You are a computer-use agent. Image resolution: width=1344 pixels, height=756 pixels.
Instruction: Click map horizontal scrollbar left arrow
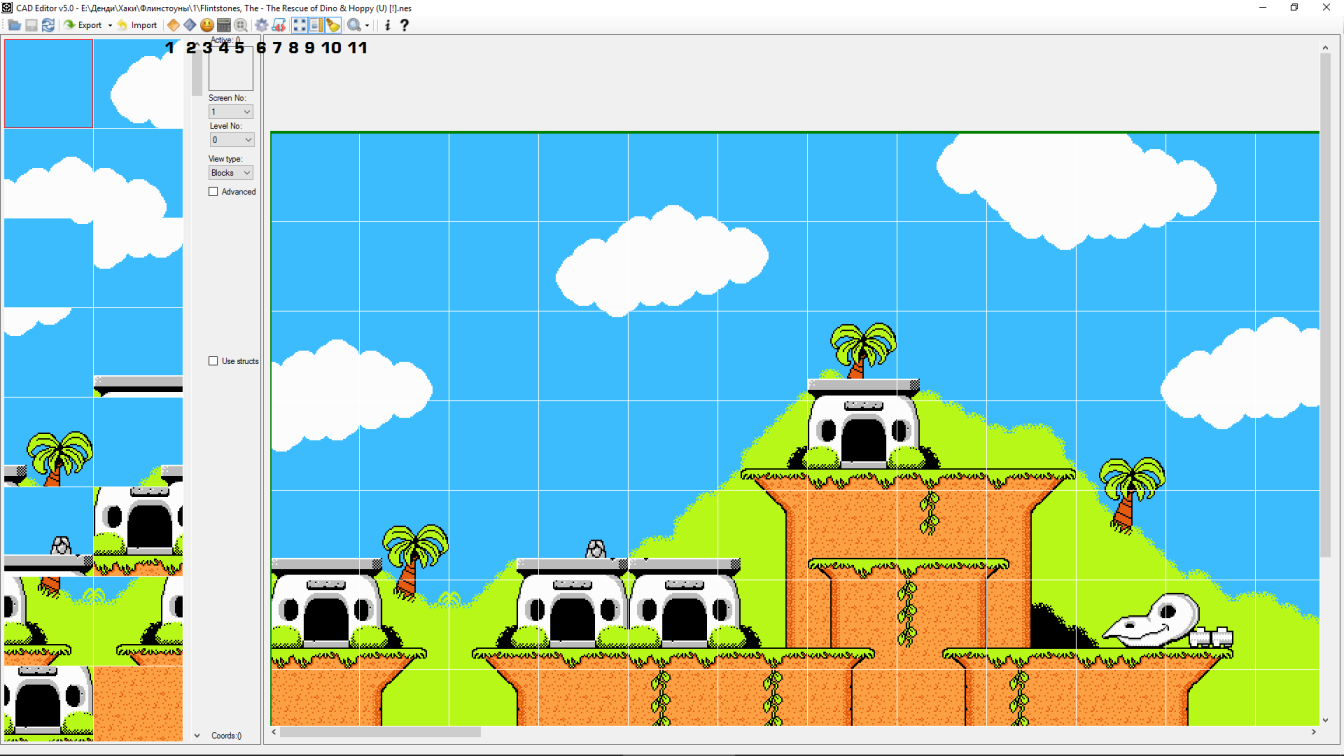coord(275,732)
